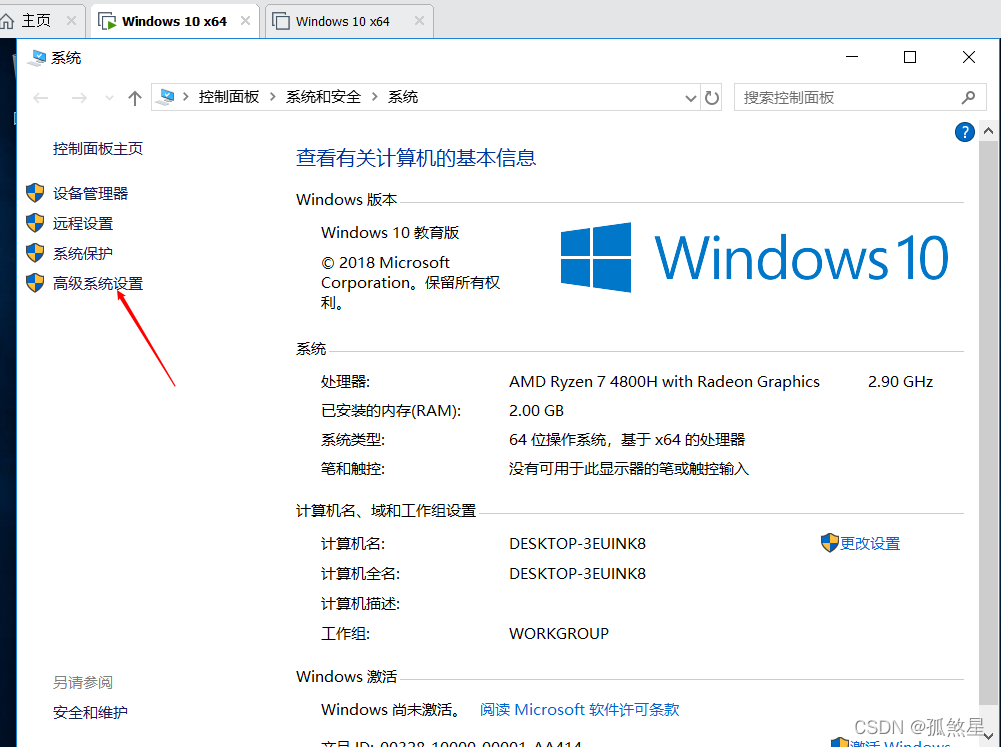Click inside the Search Control Panel field

tap(859, 98)
